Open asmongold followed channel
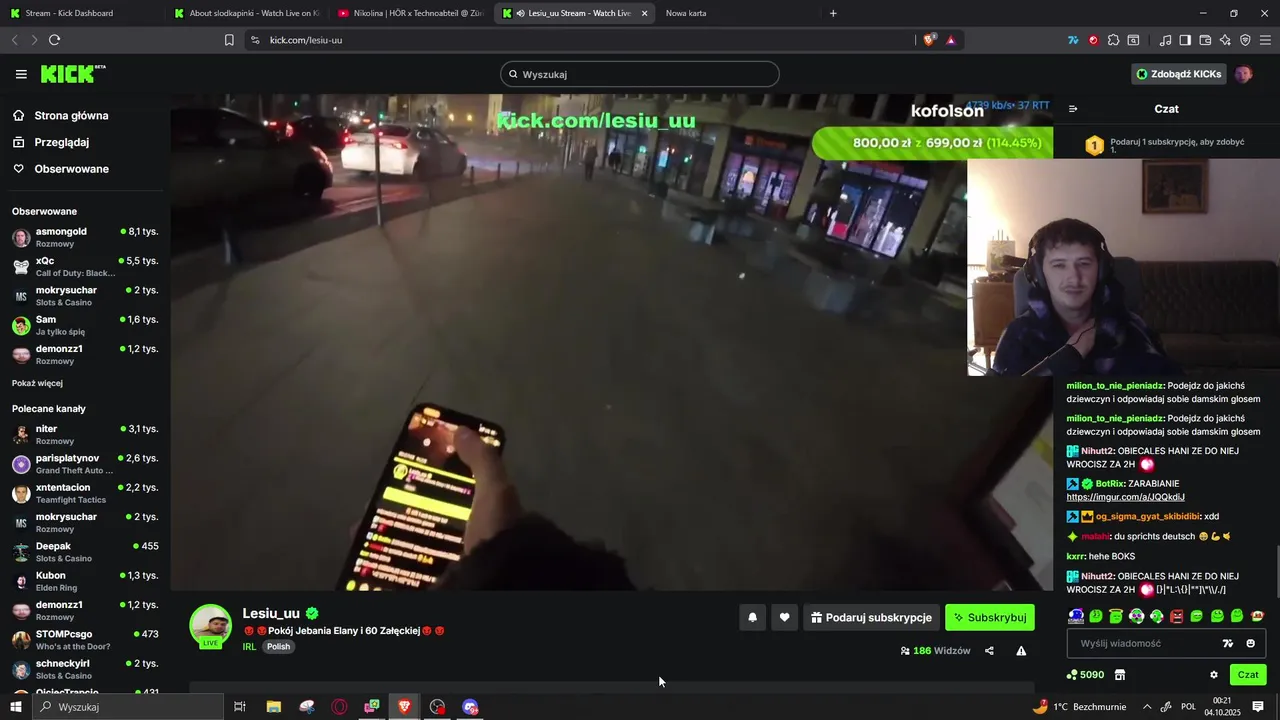This screenshot has width=1280, height=720. pos(84,237)
